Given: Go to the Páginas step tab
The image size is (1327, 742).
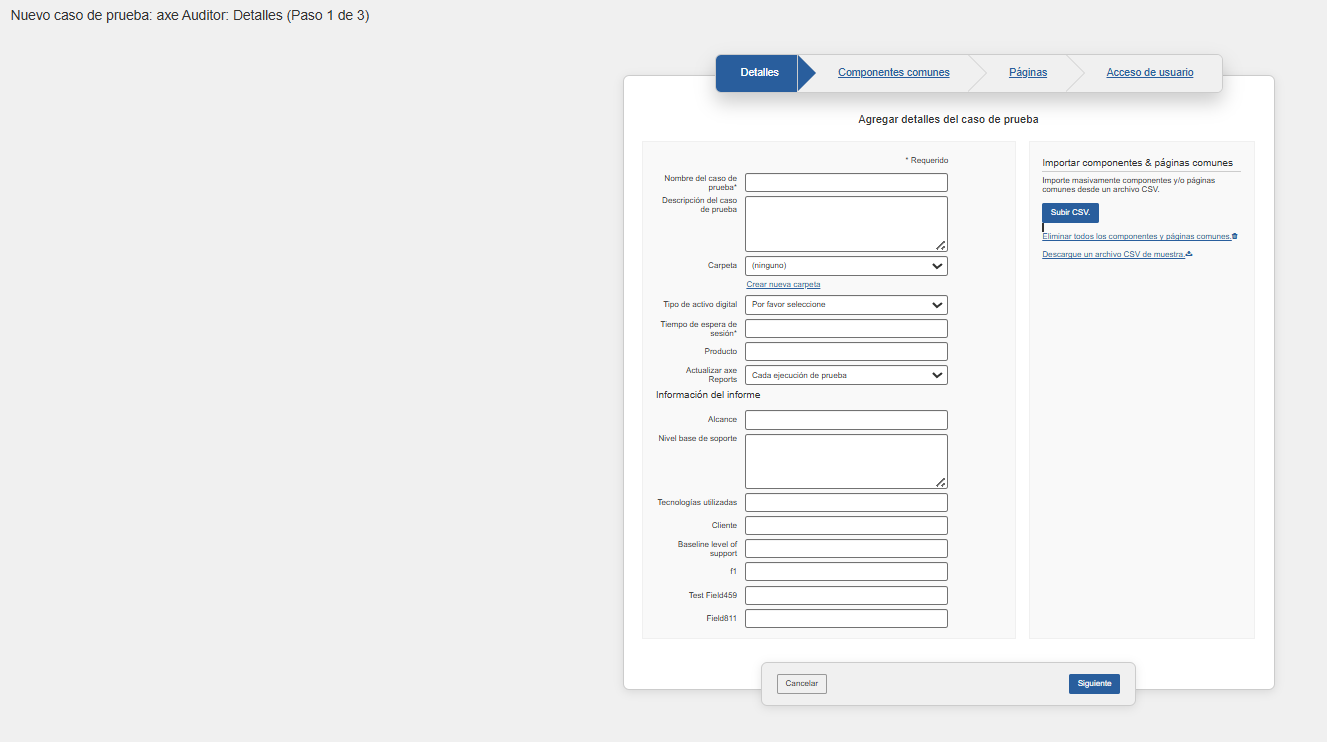Looking at the screenshot, I should 1027,73.
